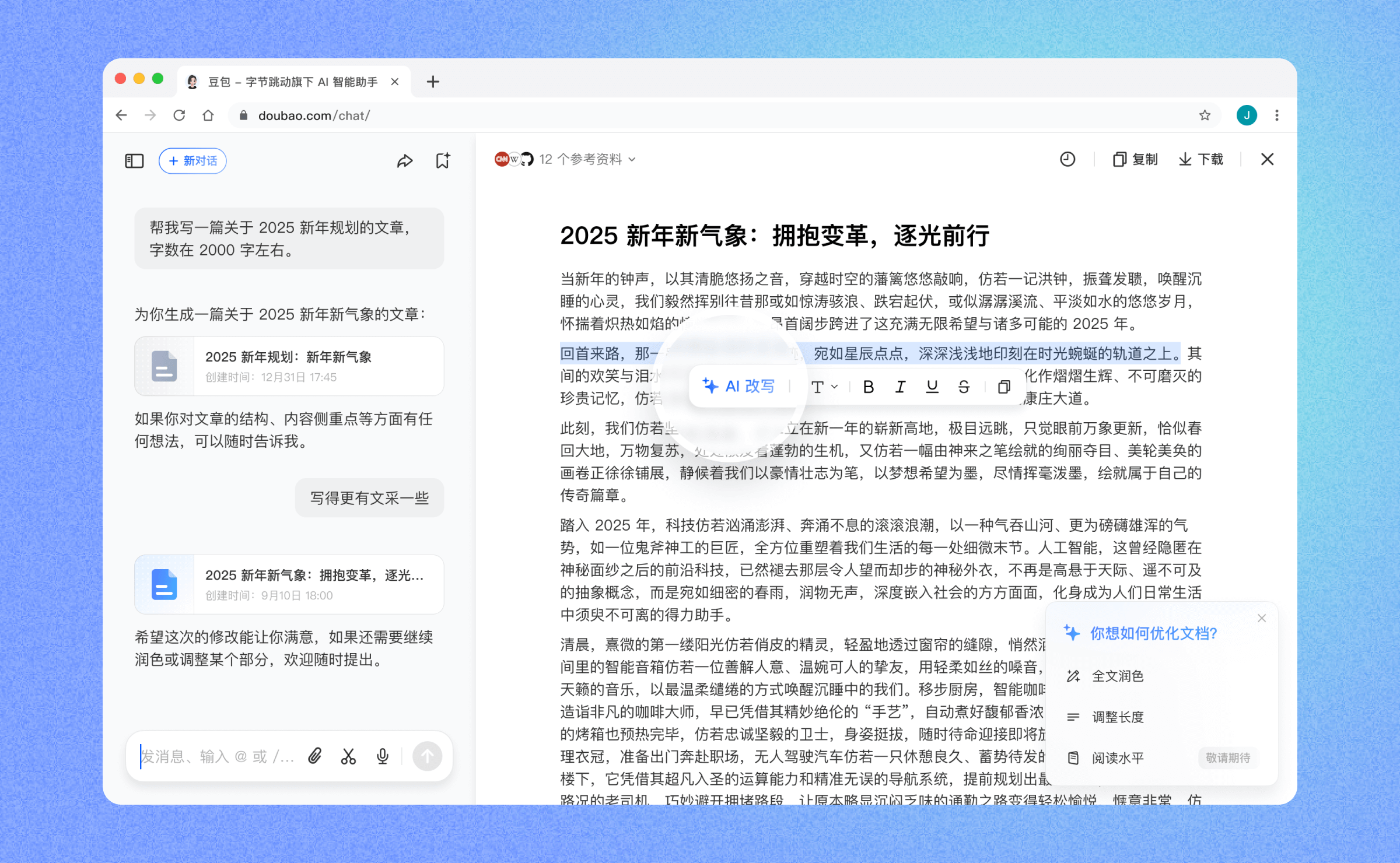Image resolution: width=1400 pixels, height=863 pixels.
Task: Open the 2025 新年规划 document card
Action: pyautogui.click(x=289, y=366)
